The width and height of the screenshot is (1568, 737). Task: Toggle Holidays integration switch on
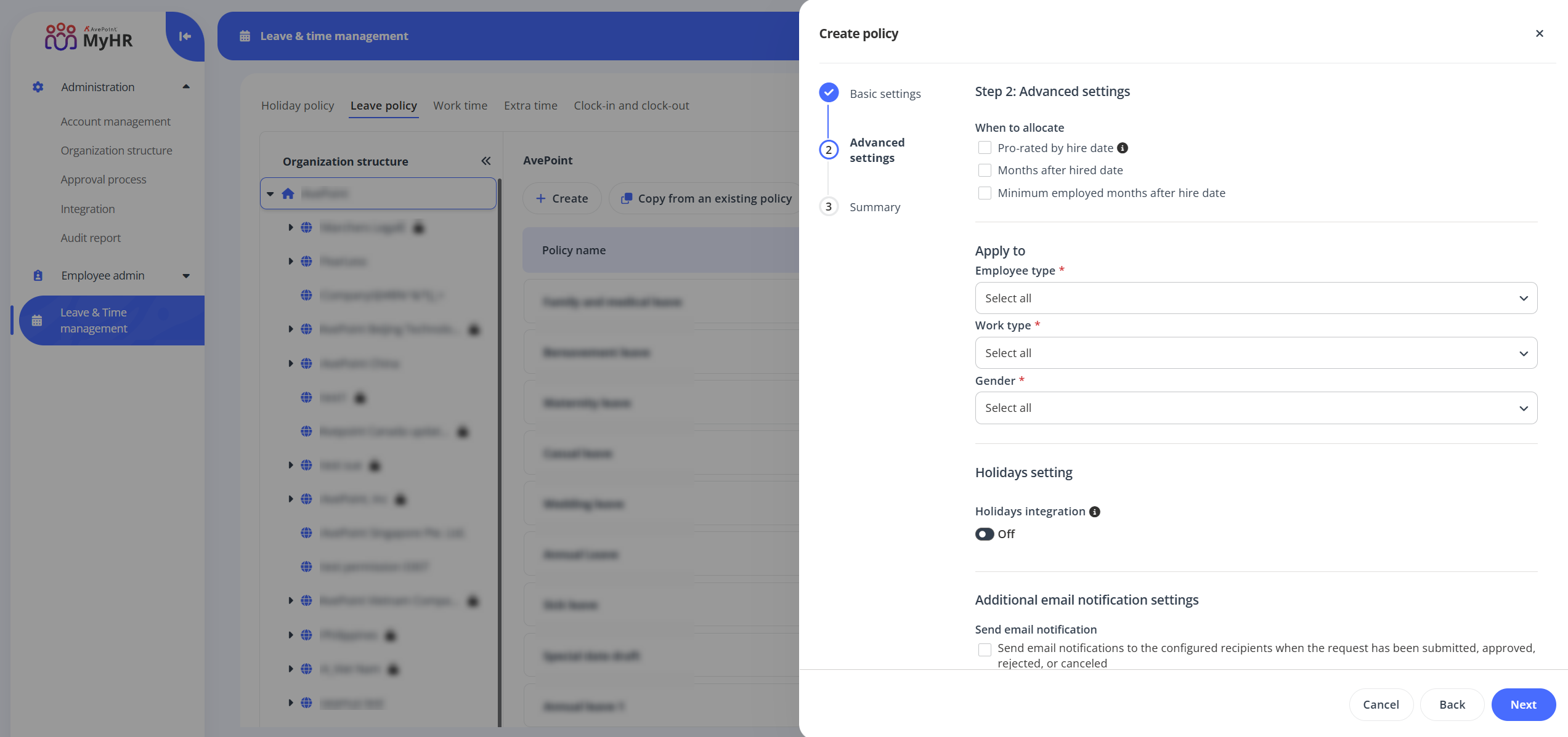tap(985, 534)
